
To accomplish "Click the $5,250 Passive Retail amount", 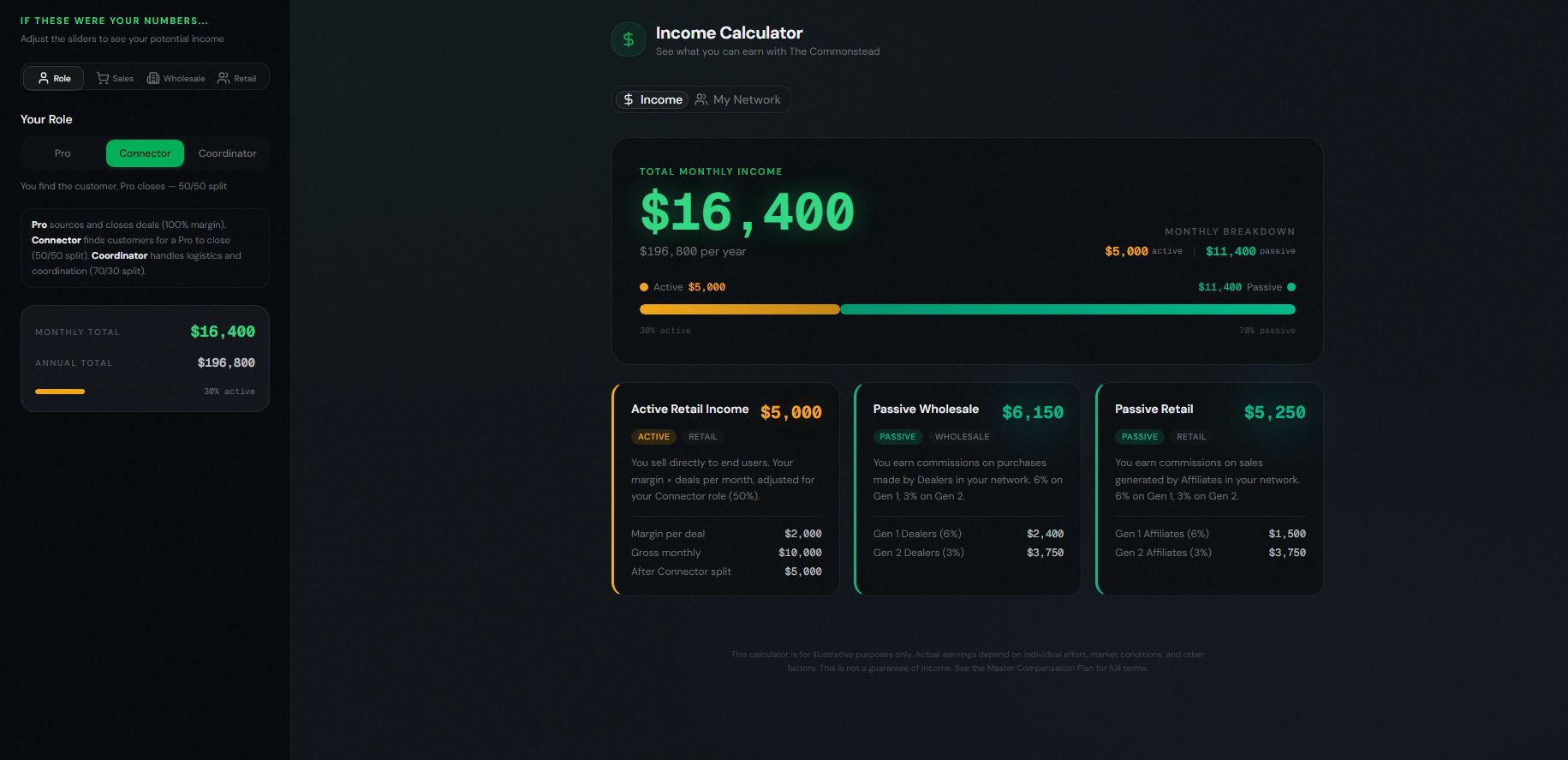I will click(1275, 412).
